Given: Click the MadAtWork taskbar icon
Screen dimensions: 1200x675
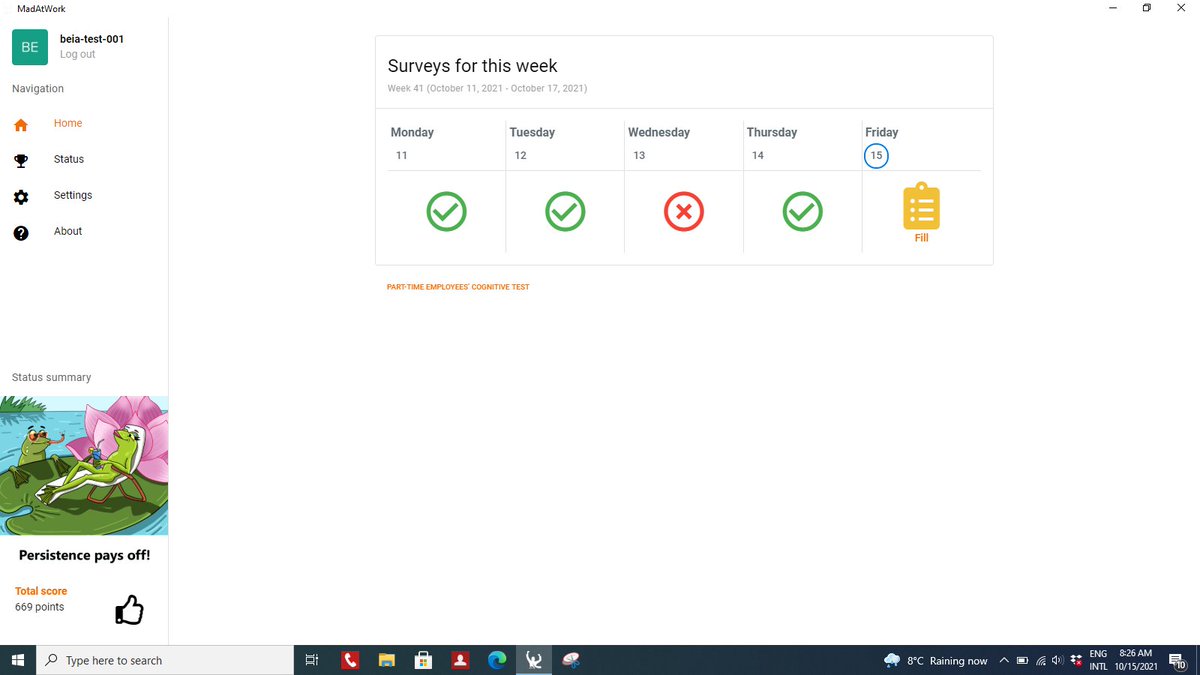Looking at the screenshot, I should pos(534,660).
